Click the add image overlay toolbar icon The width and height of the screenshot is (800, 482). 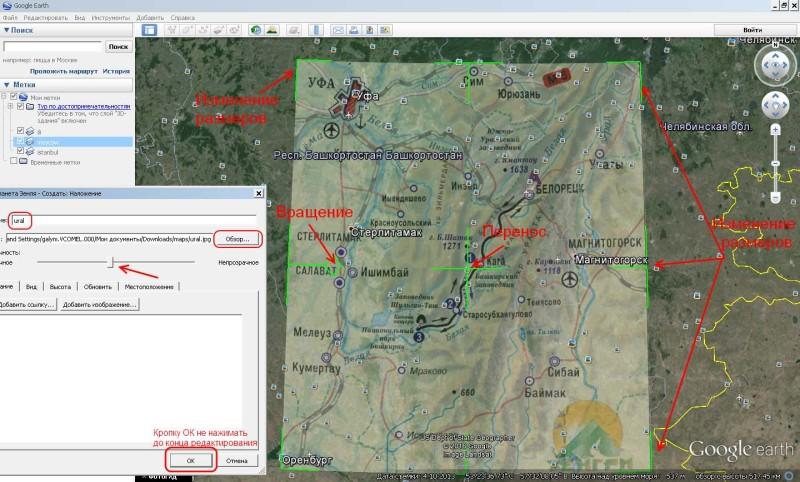pos(218,30)
